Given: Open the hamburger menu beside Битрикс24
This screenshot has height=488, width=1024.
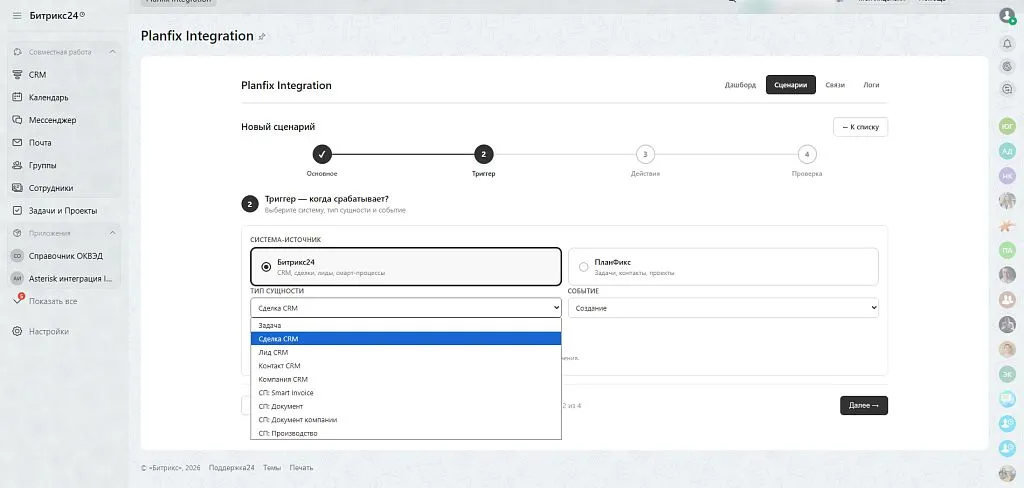Looking at the screenshot, I should click(x=17, y=15).
